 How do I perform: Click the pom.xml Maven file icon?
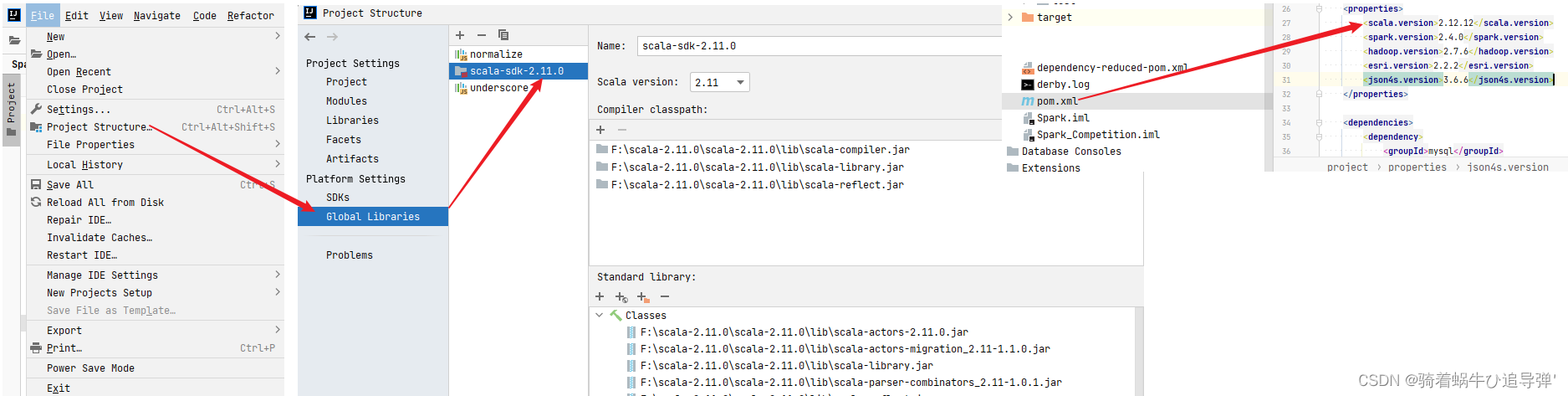pos(1028,101)
